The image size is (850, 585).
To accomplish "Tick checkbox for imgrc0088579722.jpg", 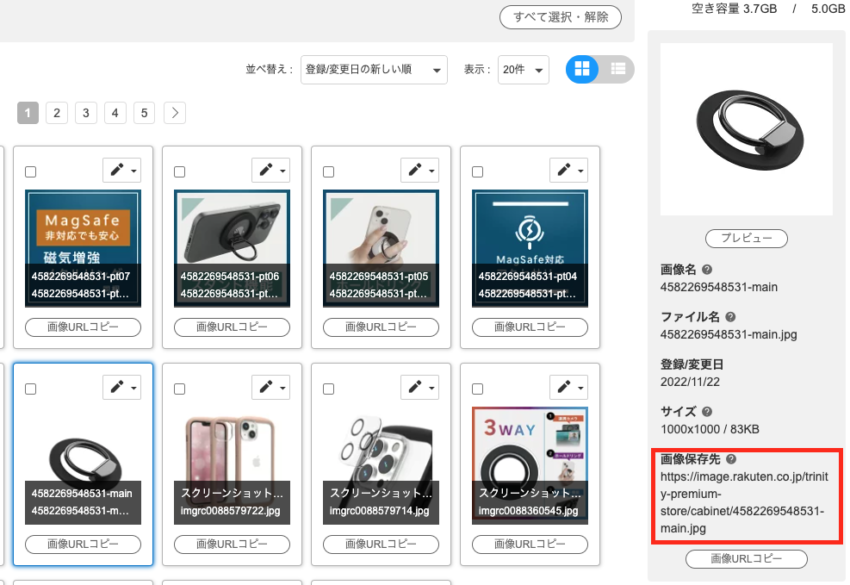I will [x=180, y=389].
